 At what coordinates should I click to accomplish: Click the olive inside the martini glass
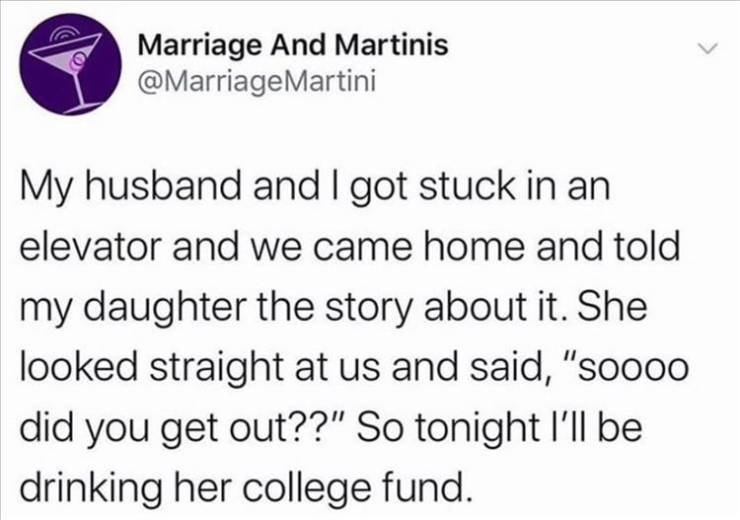tap(77, 61)
